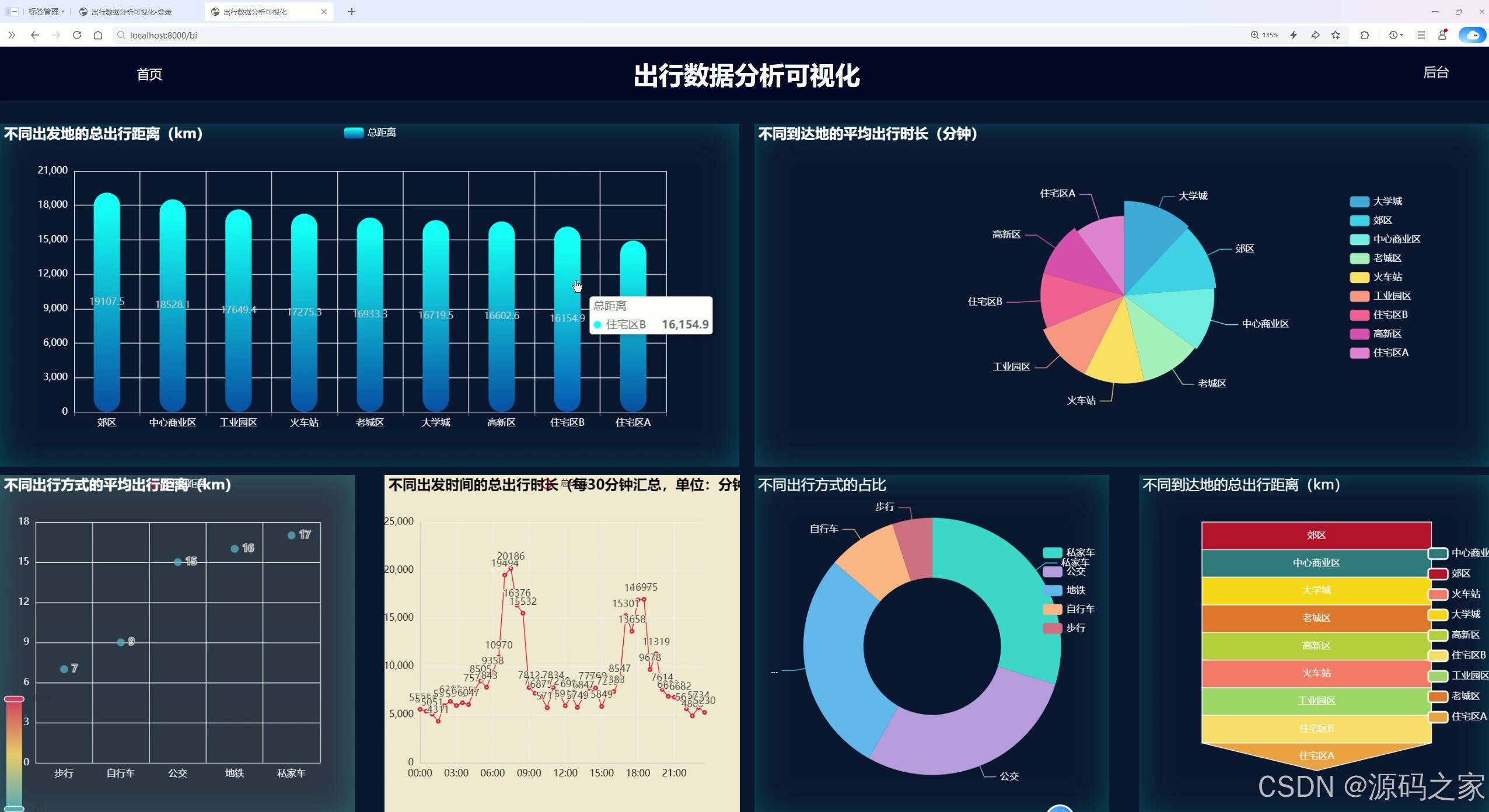1489x812 pixels.
Task: Click the 首页 navigation link
Action: [x=149, y=74]
